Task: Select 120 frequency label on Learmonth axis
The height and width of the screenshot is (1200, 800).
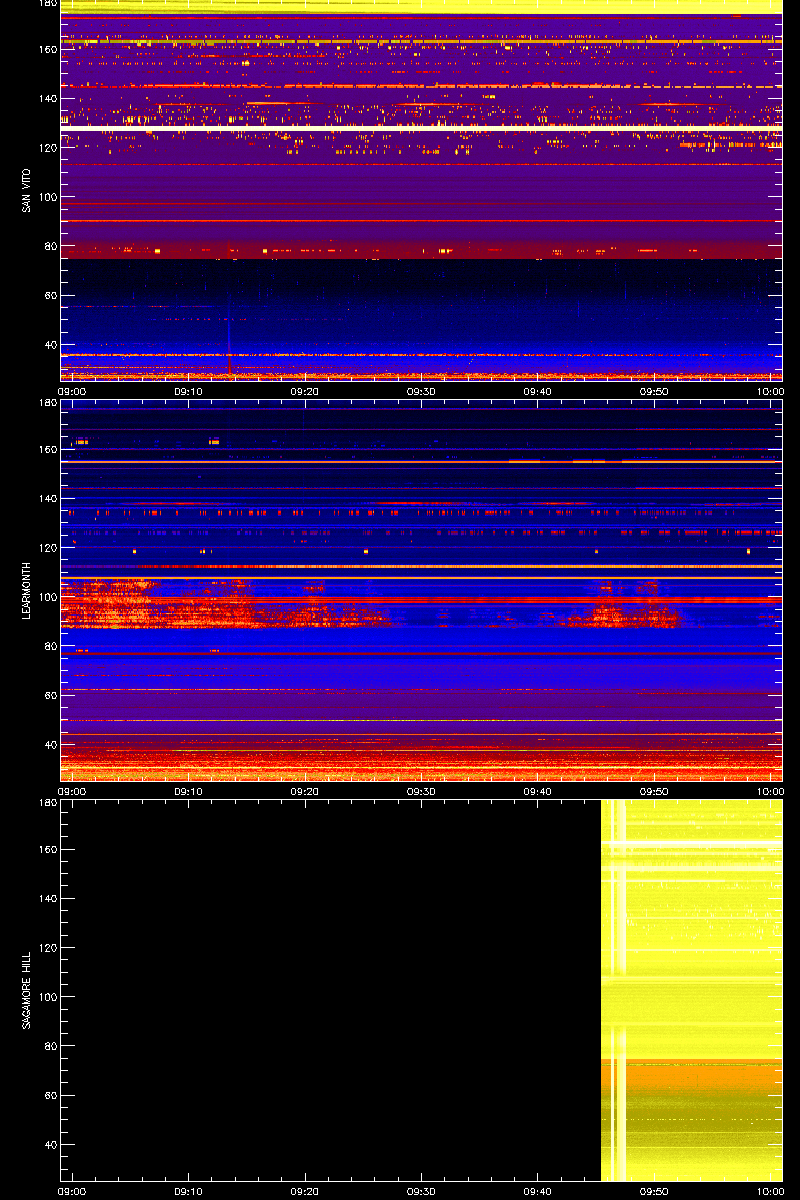Action: [x=47, y=547]
